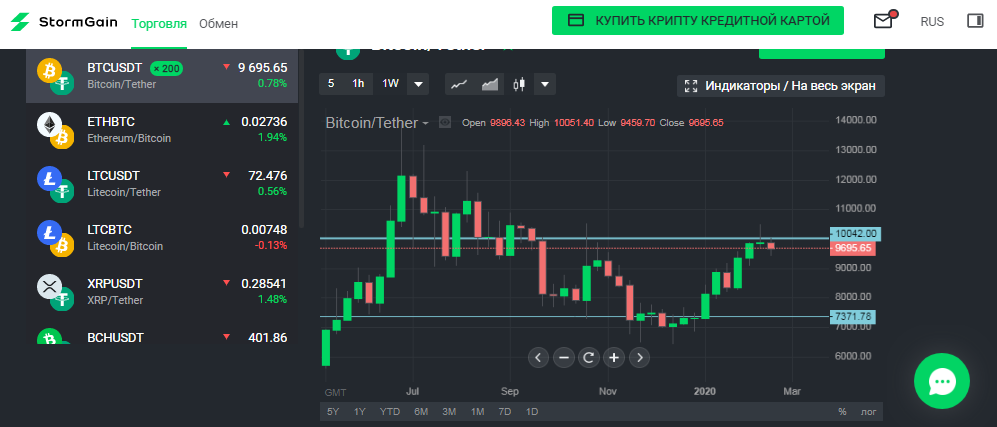Select 1M date range
The height and width of the screenshot is (427, 997).
click(478, 412)
